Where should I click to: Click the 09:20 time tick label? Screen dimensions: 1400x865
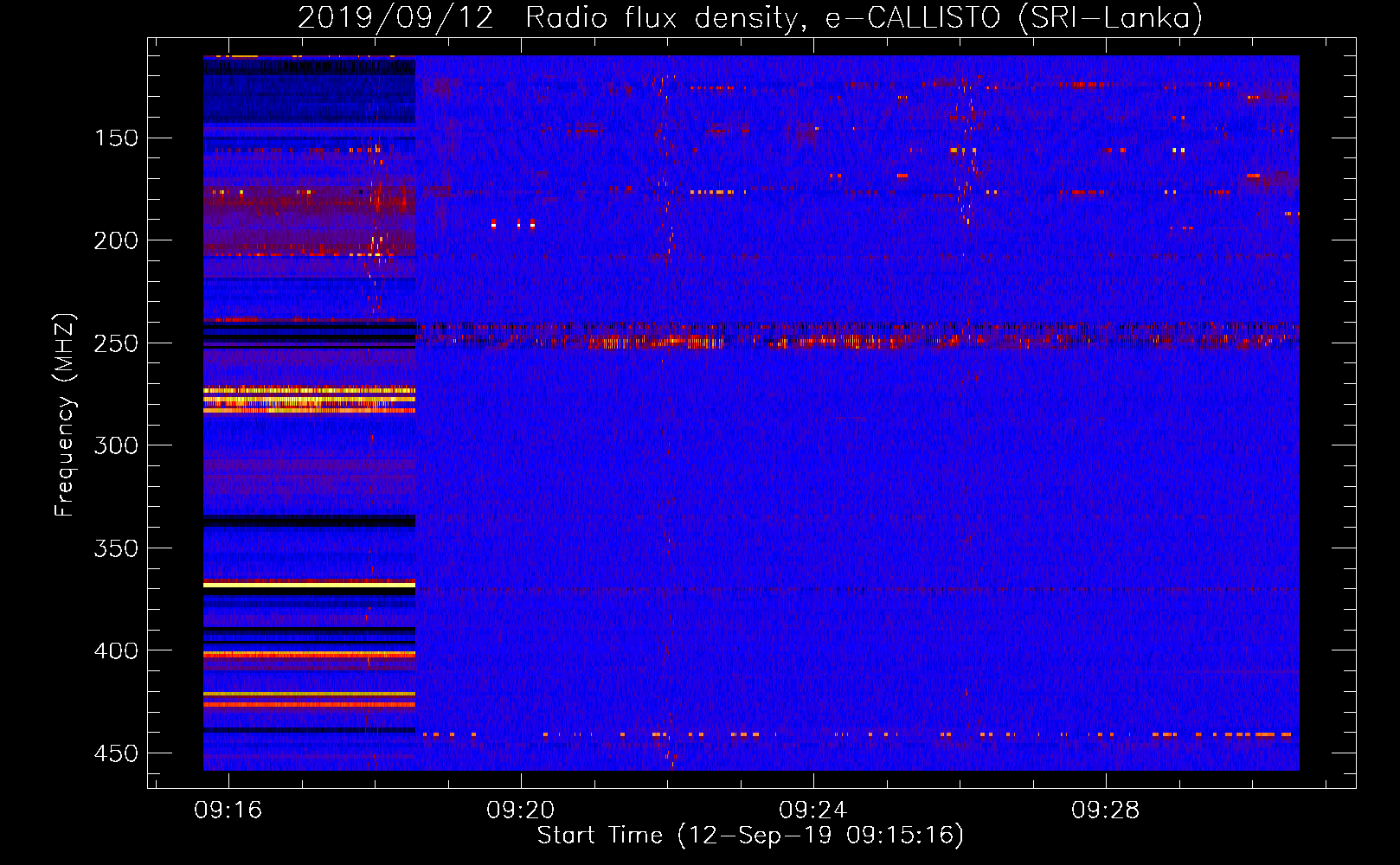point(520,811)
